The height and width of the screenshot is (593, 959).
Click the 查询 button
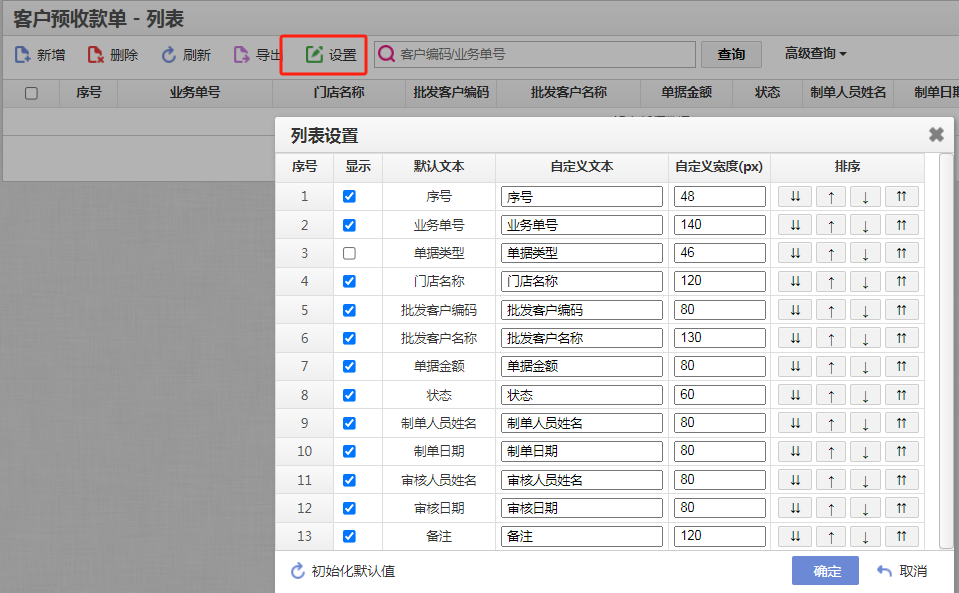731,54
